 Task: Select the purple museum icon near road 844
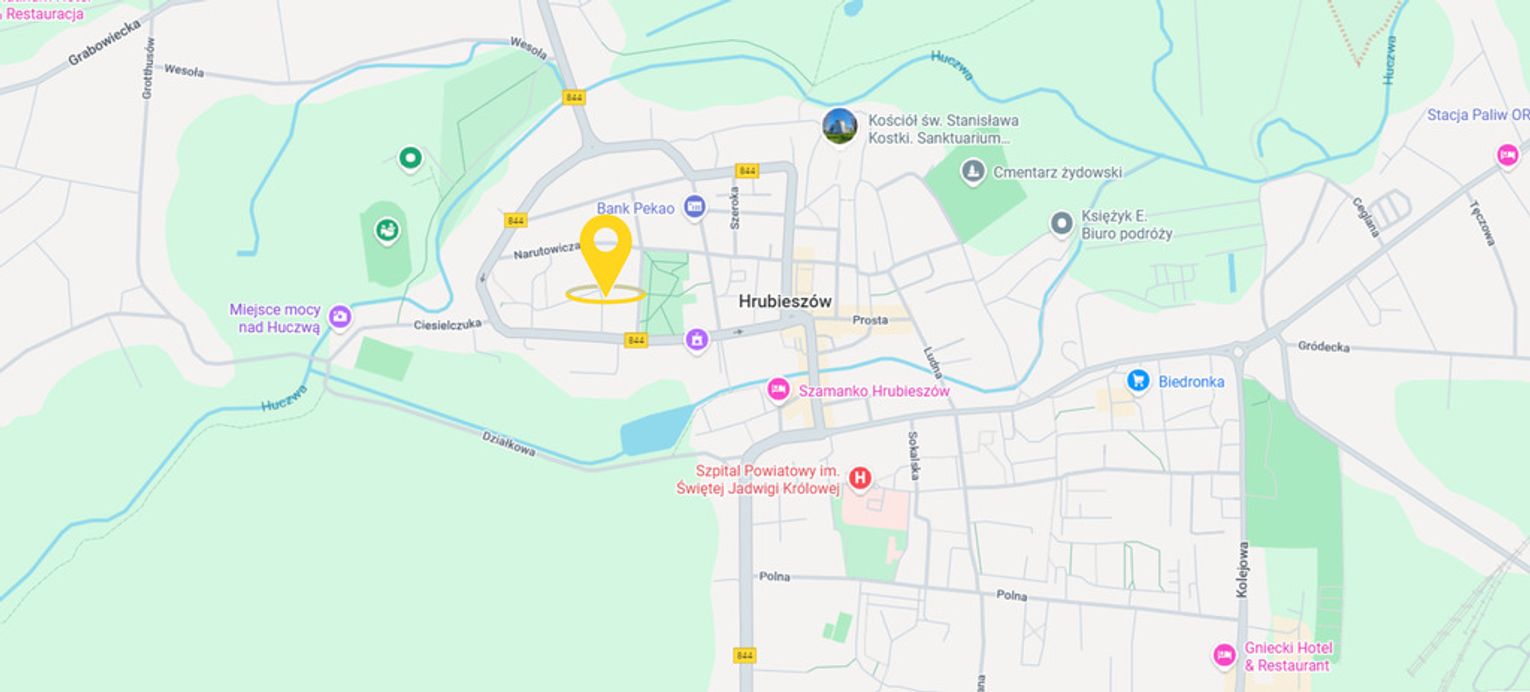697,340
